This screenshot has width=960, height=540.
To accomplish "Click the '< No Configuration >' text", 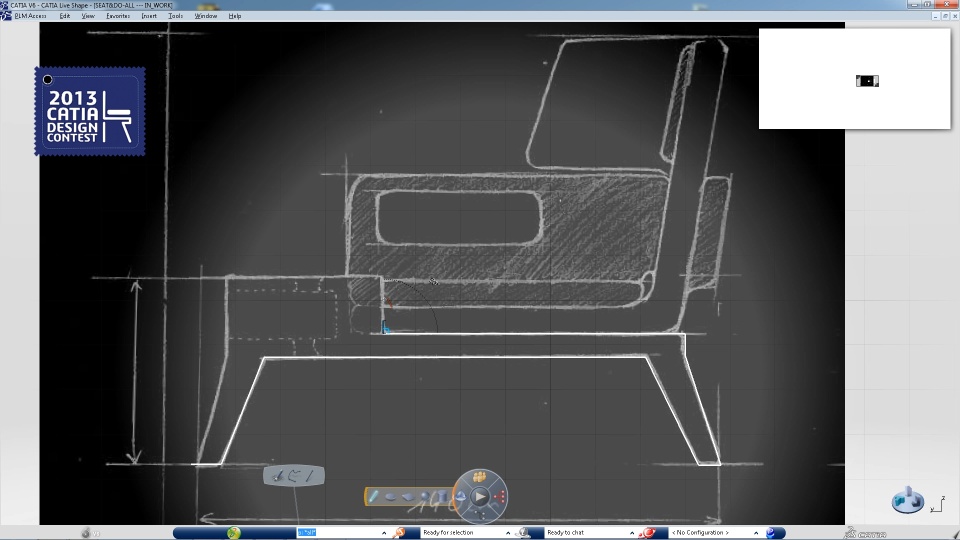I will (x=700, y=533).
